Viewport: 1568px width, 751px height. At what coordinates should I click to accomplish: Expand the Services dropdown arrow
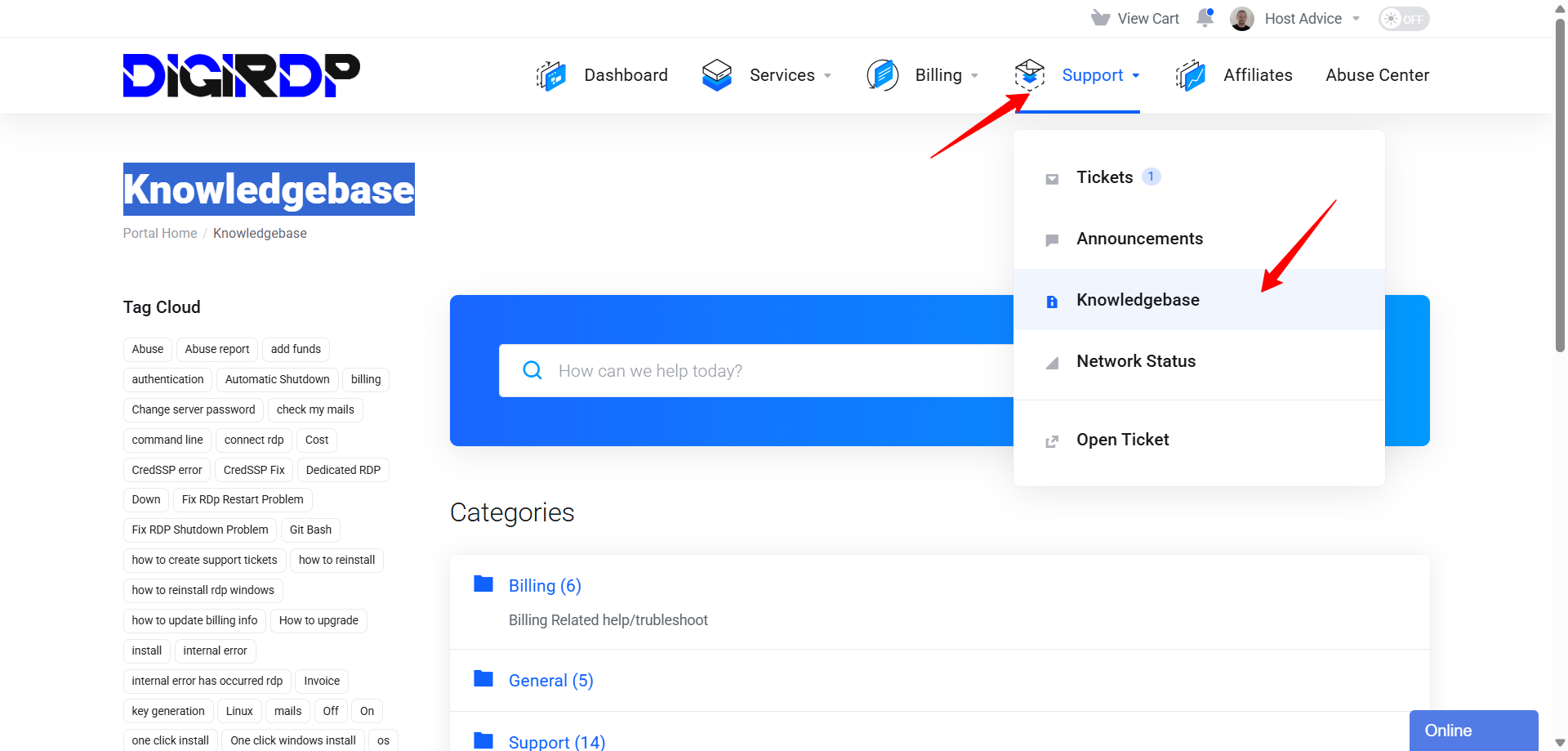(x=827, y=76)
